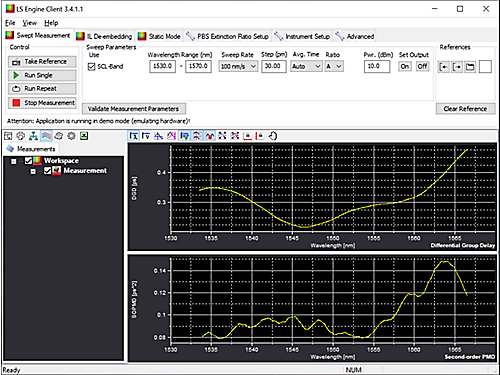The image size is (500, 375).
Task: Click the Pwr. (dBm) input field
Action: tap(377, 66)
